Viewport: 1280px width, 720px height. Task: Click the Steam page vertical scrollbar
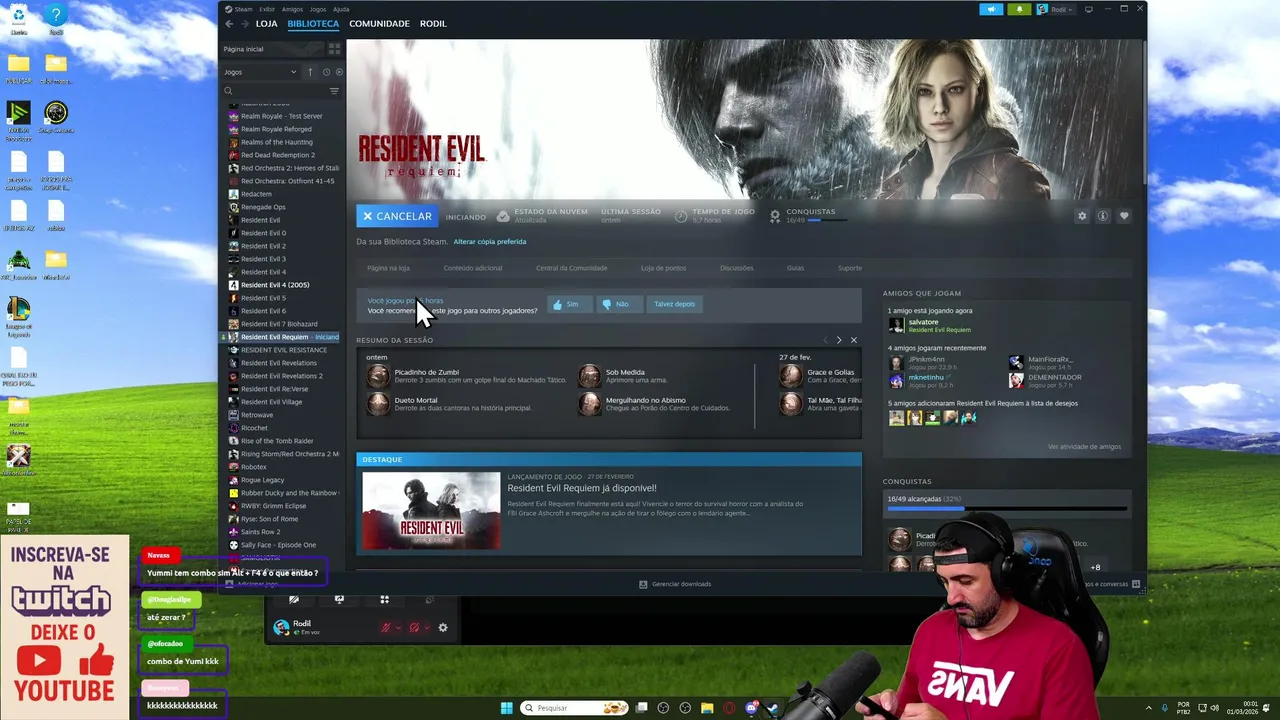click(1144, 110)
